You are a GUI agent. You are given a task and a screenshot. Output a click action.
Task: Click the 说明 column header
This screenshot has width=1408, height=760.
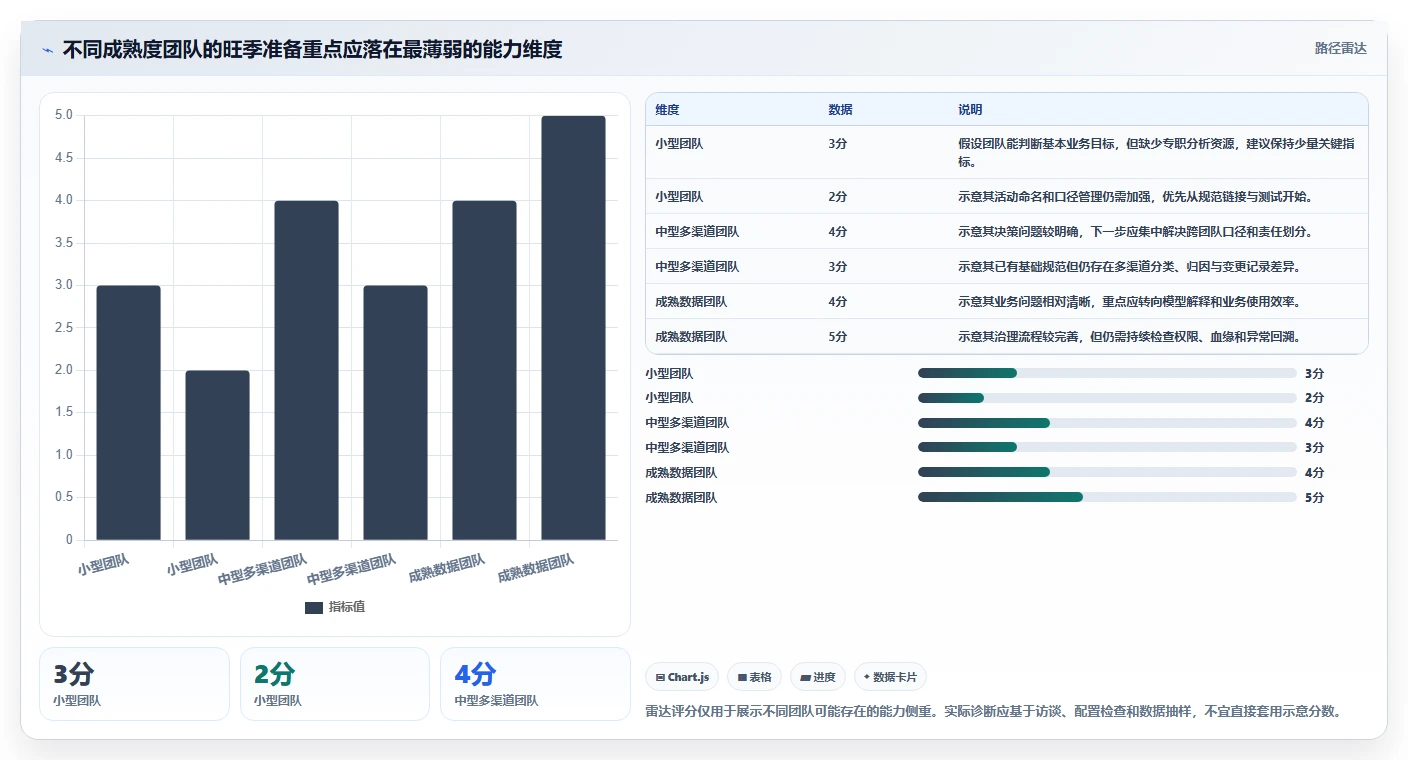(x=970, y=110)
